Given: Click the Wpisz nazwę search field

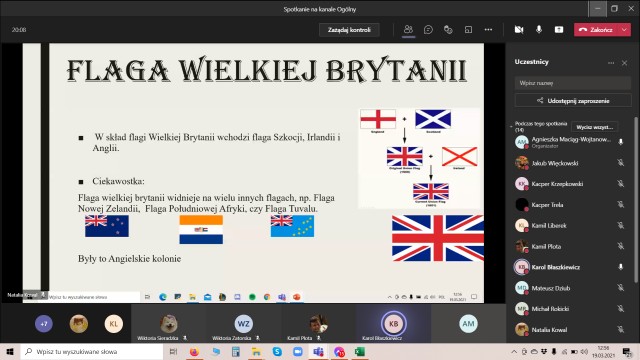Looking at the screenshot, I should [x=573, y=83].
